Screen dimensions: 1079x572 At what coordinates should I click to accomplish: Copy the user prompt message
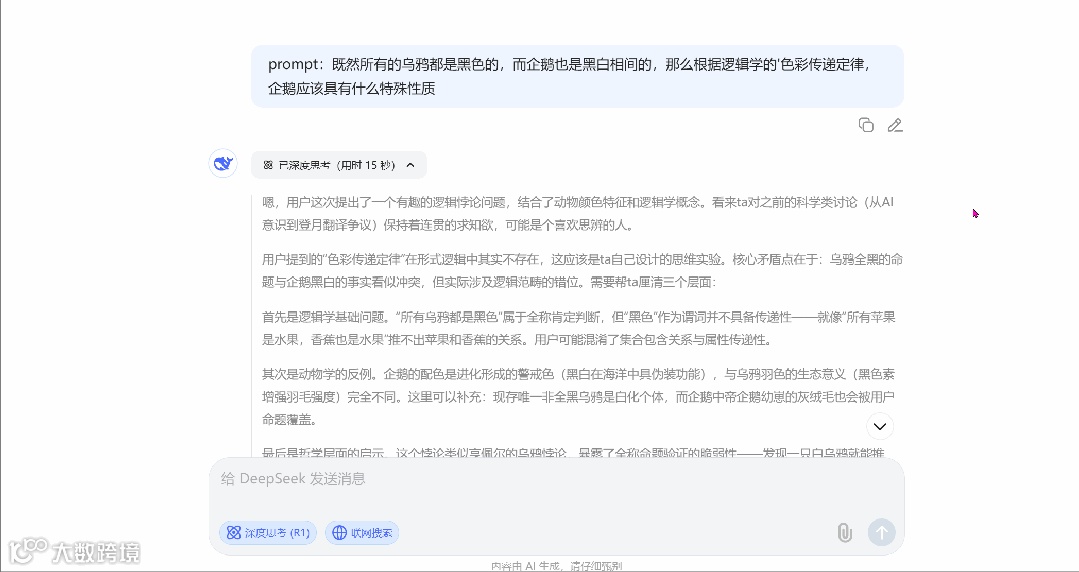866,125
